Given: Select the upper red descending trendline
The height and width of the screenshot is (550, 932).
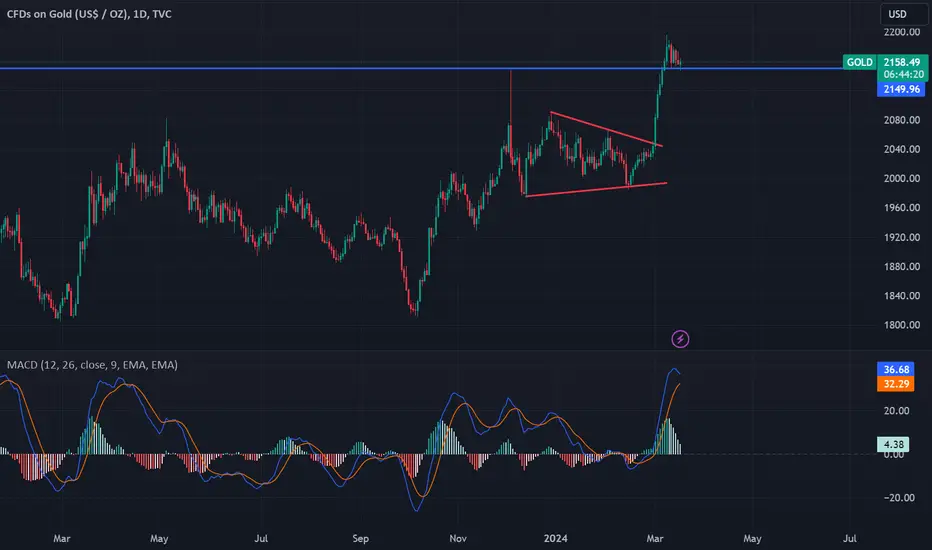Looking at the screenshot, I should pos(606,129).
